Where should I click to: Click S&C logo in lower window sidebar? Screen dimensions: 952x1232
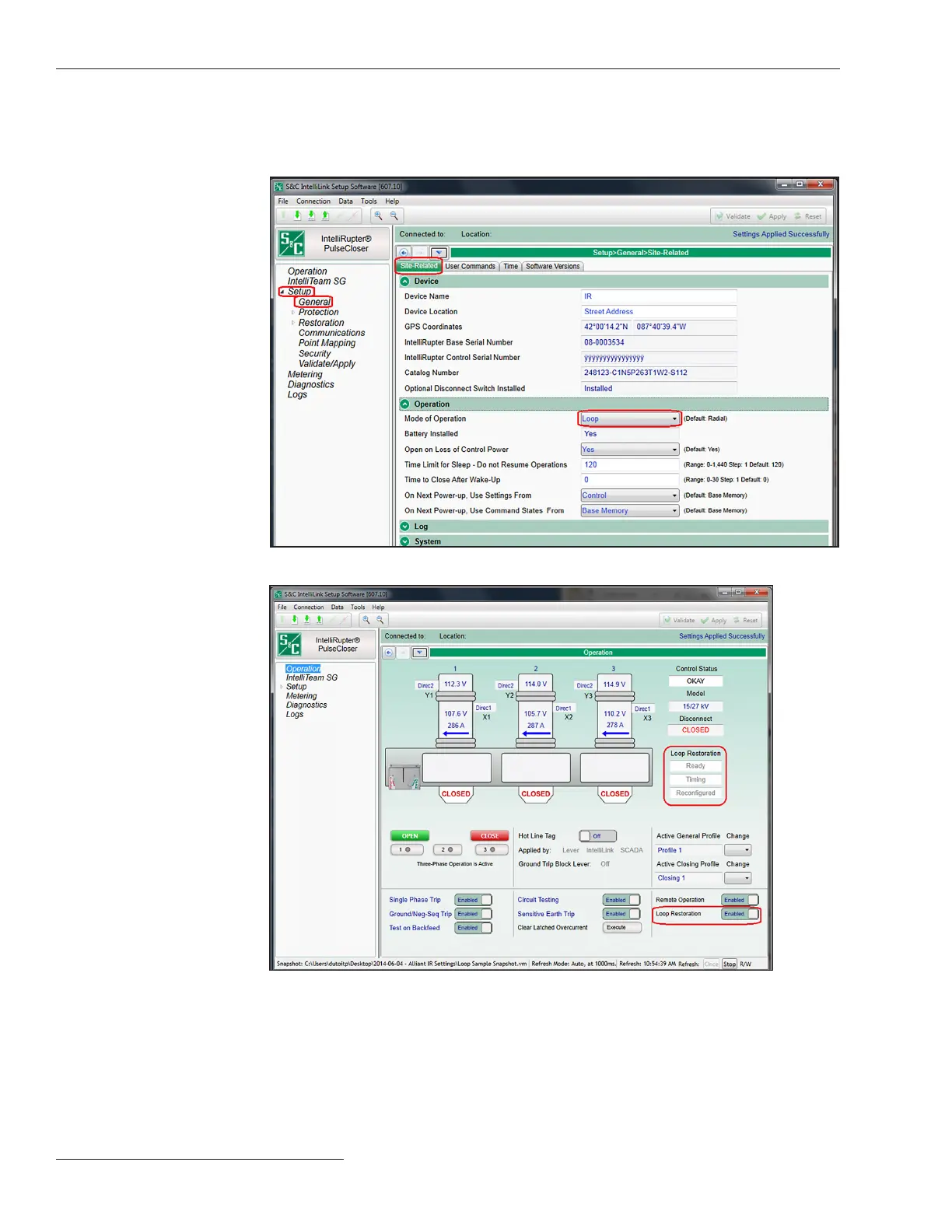(289, 644)
